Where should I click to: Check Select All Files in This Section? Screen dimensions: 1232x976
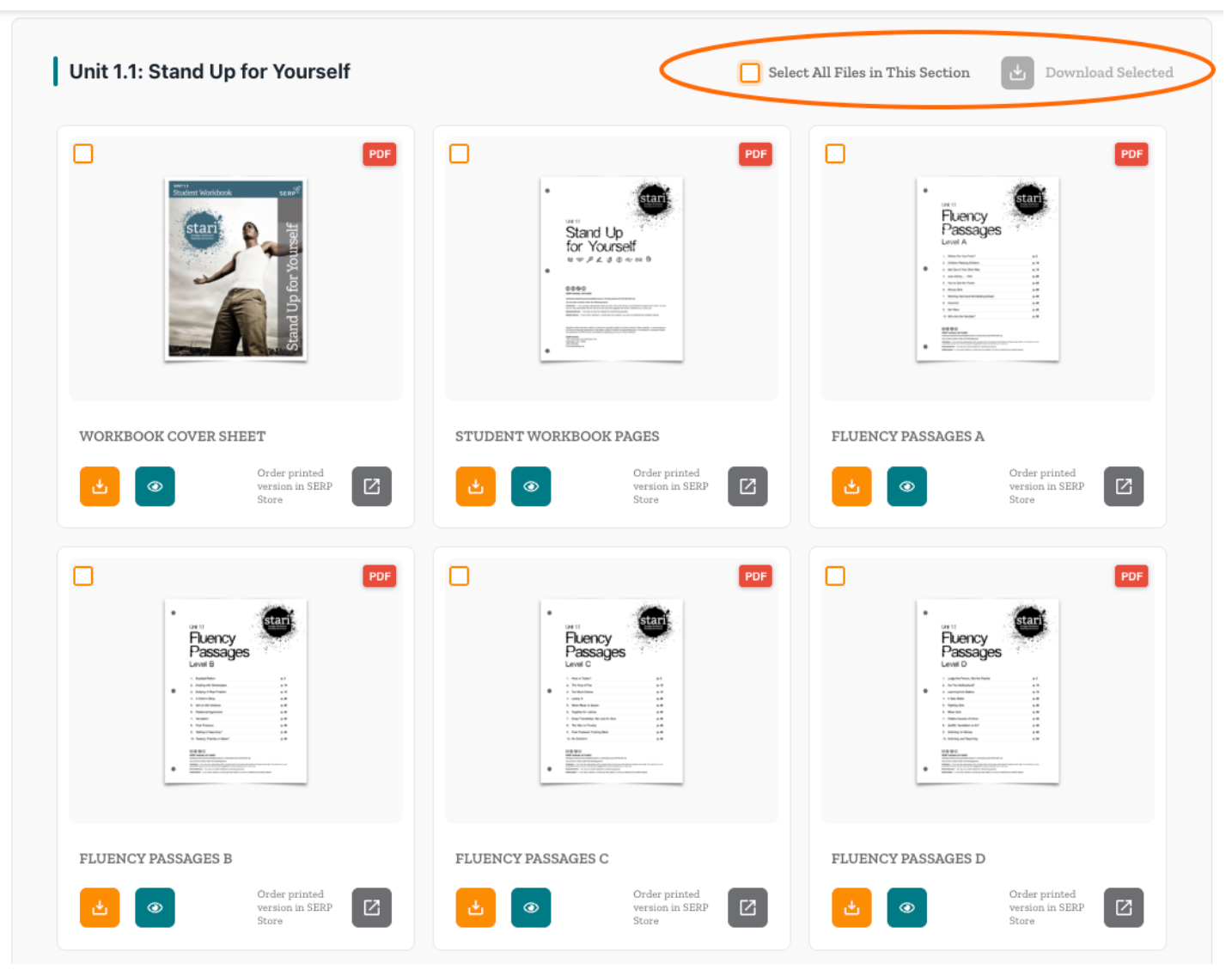pyautogui.click(x=750, y=73)
